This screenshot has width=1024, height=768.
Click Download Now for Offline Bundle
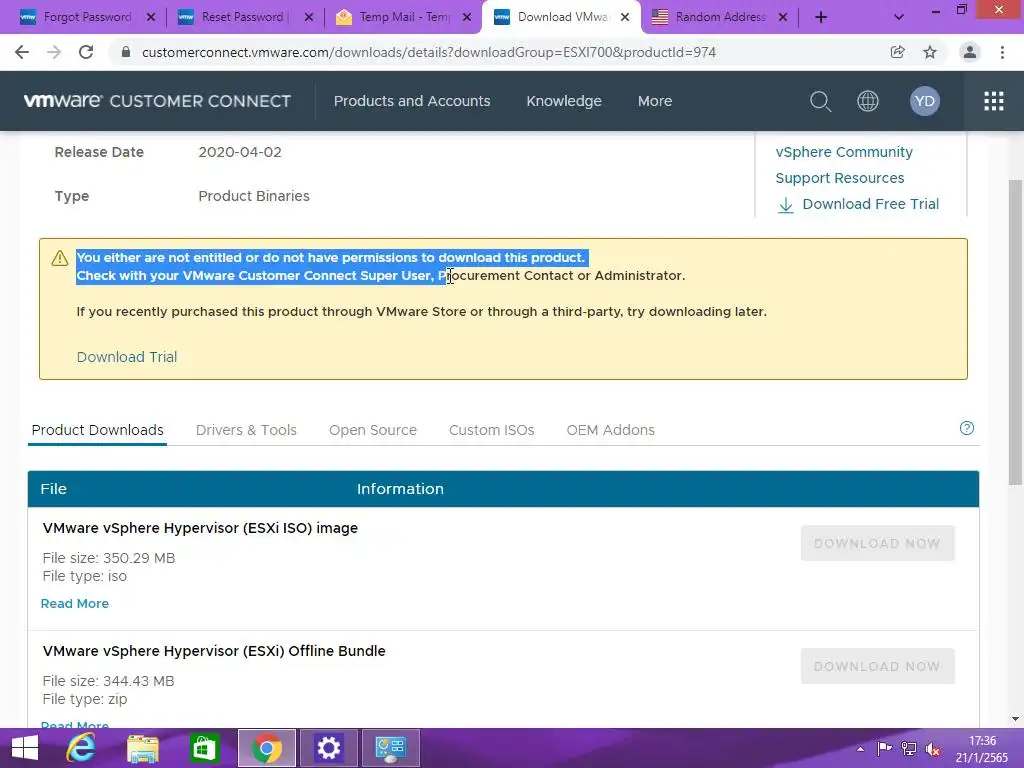point(877,666)
